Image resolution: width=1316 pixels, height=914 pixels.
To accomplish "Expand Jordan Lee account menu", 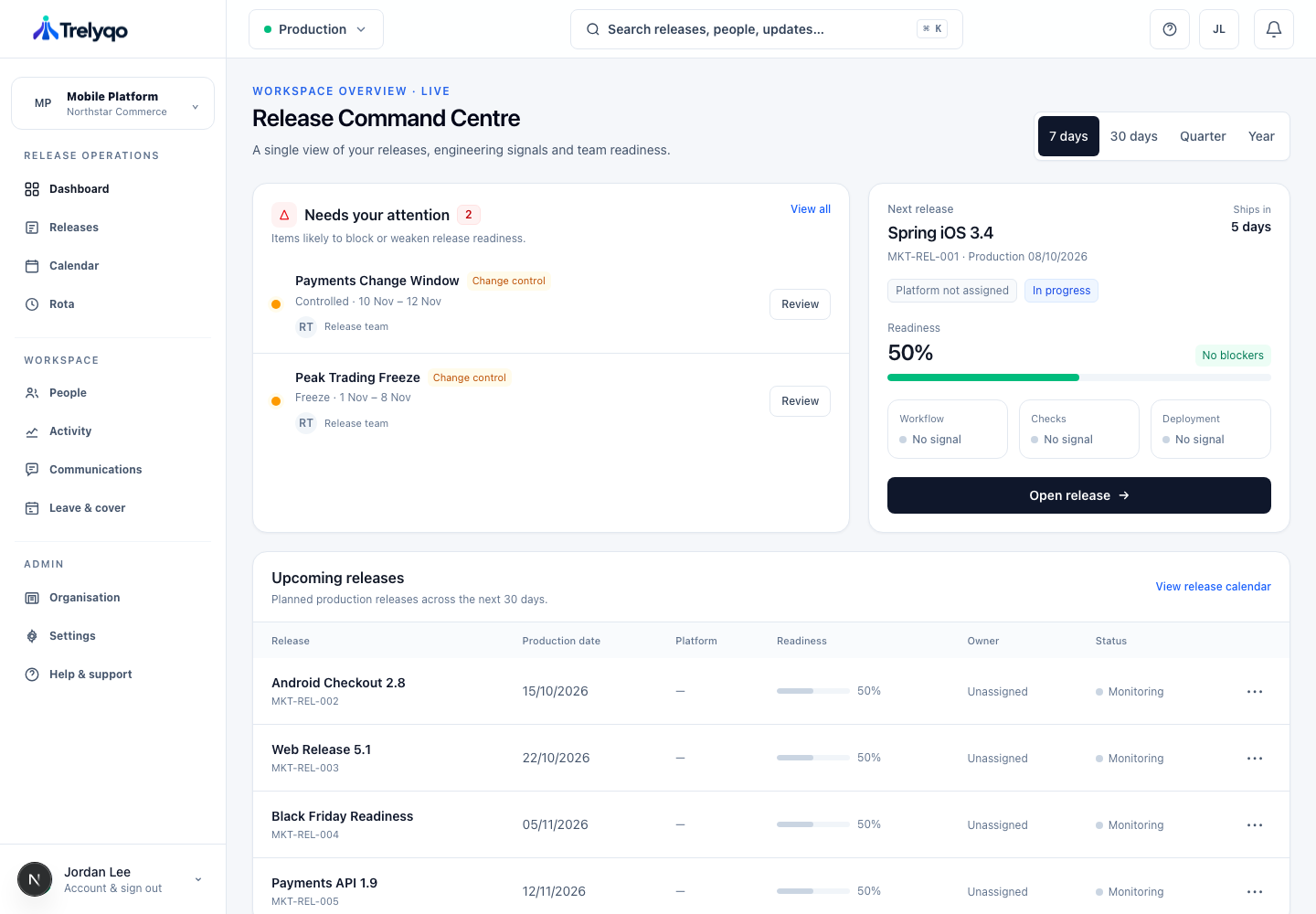I will (113, 879).
